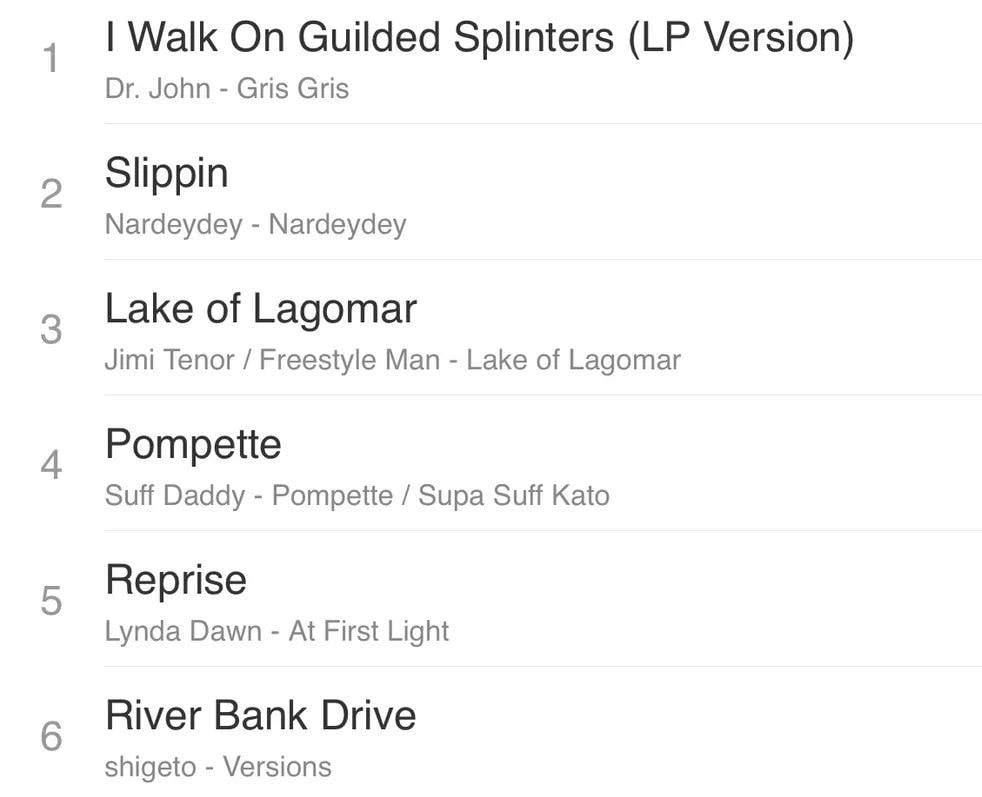This screenshot has height=797, width=982.
Task: Select Reprise song title
Action: pos(176,580)
